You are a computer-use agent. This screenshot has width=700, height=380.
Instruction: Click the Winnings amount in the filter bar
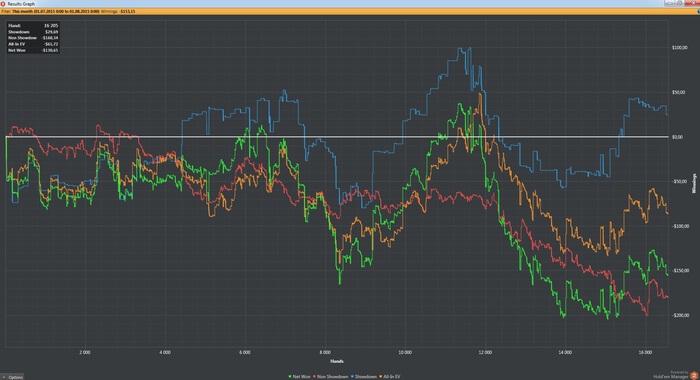[x=127, y=11]
